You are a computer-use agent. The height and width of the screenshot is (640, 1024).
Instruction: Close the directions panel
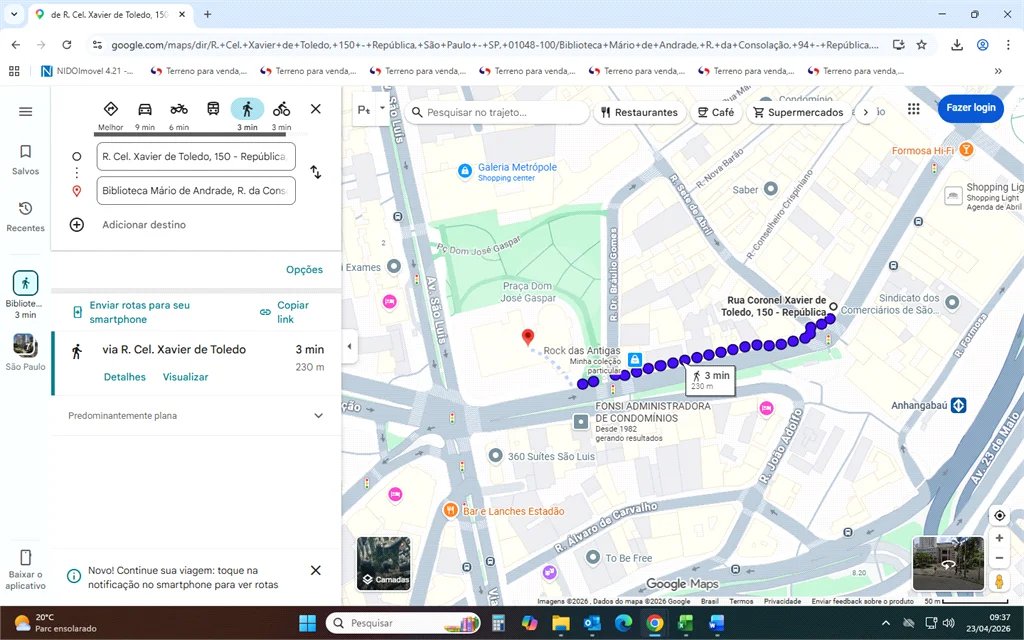(x=315, y=109)
